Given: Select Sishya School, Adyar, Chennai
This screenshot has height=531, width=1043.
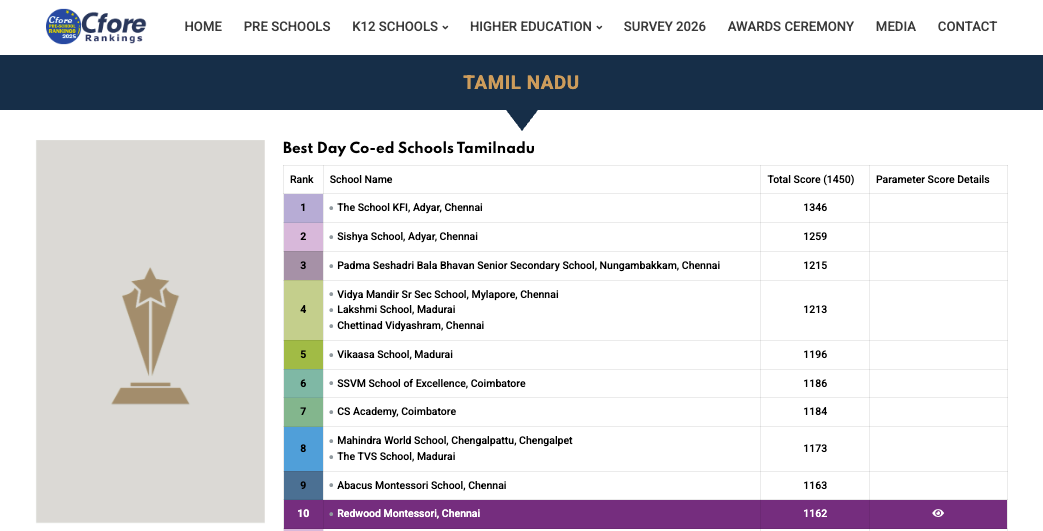Looking at the screenshot, I should coord(407,237).
